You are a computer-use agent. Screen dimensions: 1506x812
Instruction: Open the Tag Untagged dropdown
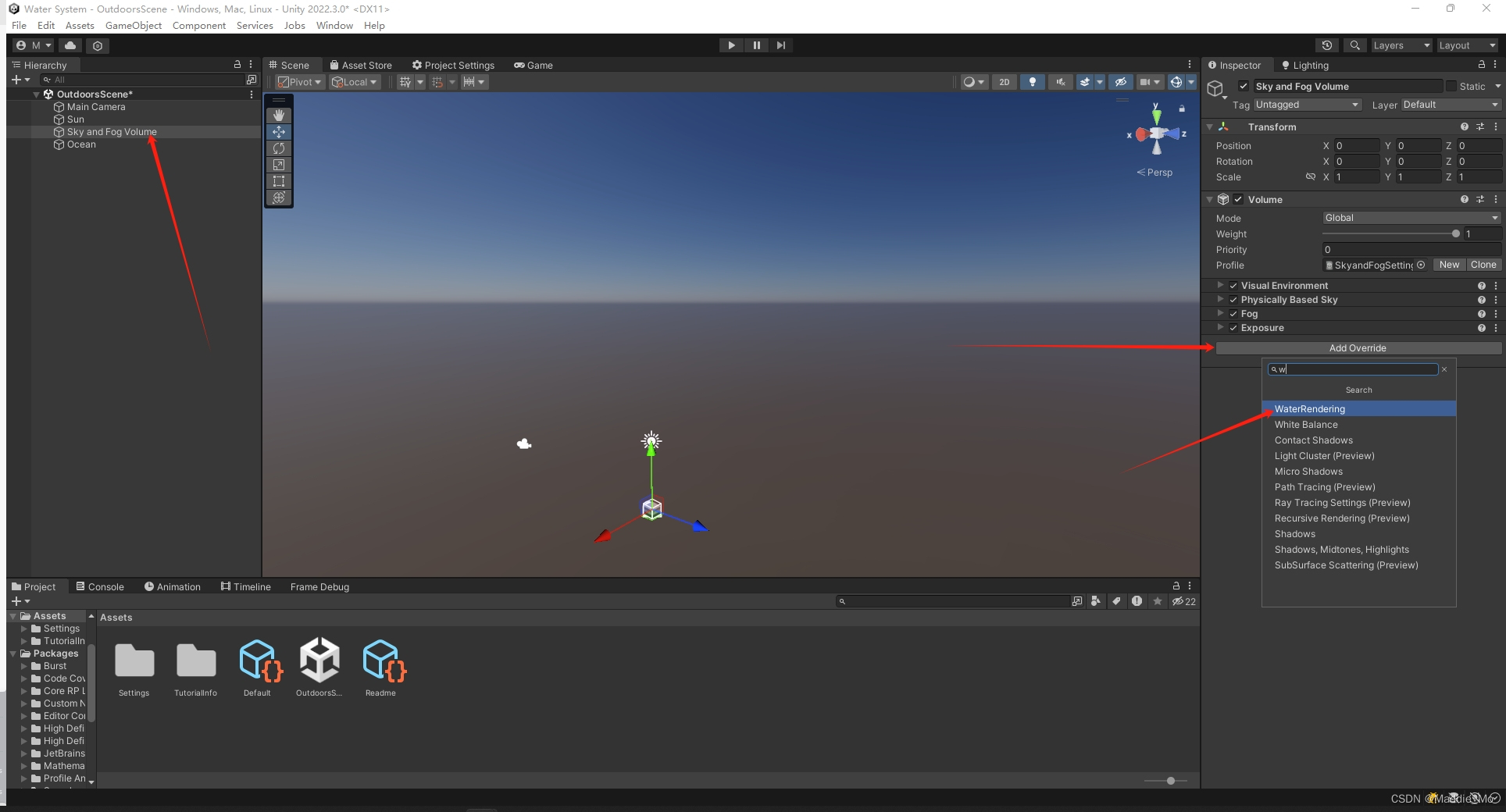tap(1307, 105)
